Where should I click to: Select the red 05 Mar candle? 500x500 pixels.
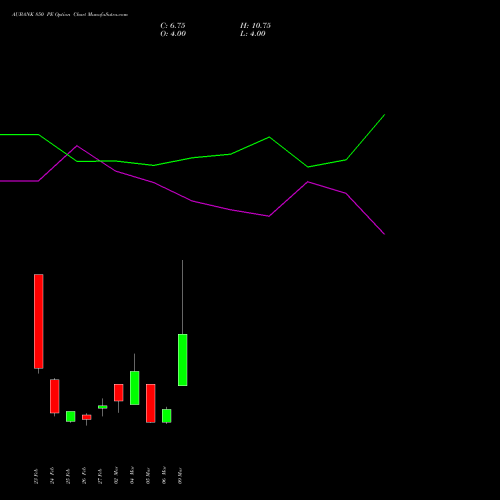click(151, 403)
